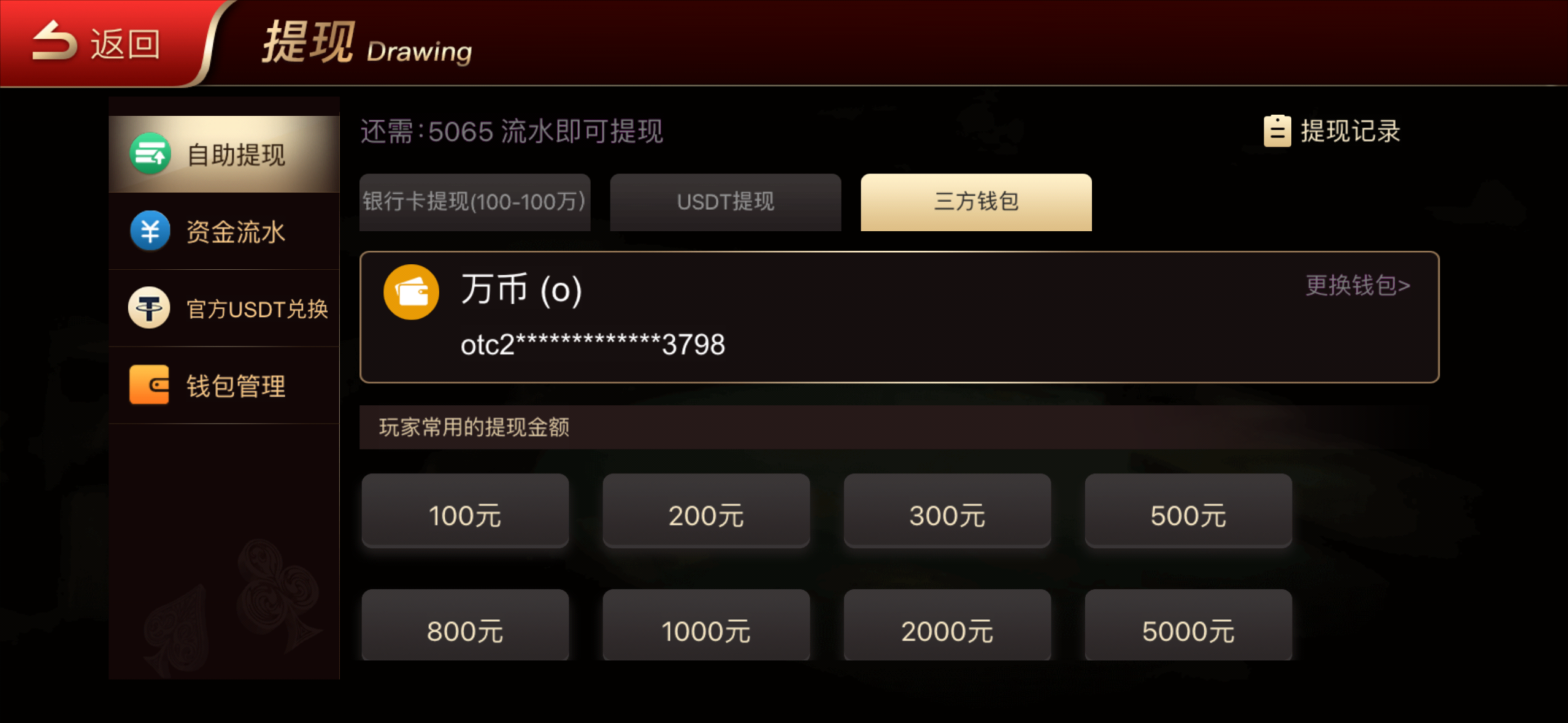This screenshot has height=723, width=1568.
Task: Choose the 5000元 amount
Action: coord(1188,625)
